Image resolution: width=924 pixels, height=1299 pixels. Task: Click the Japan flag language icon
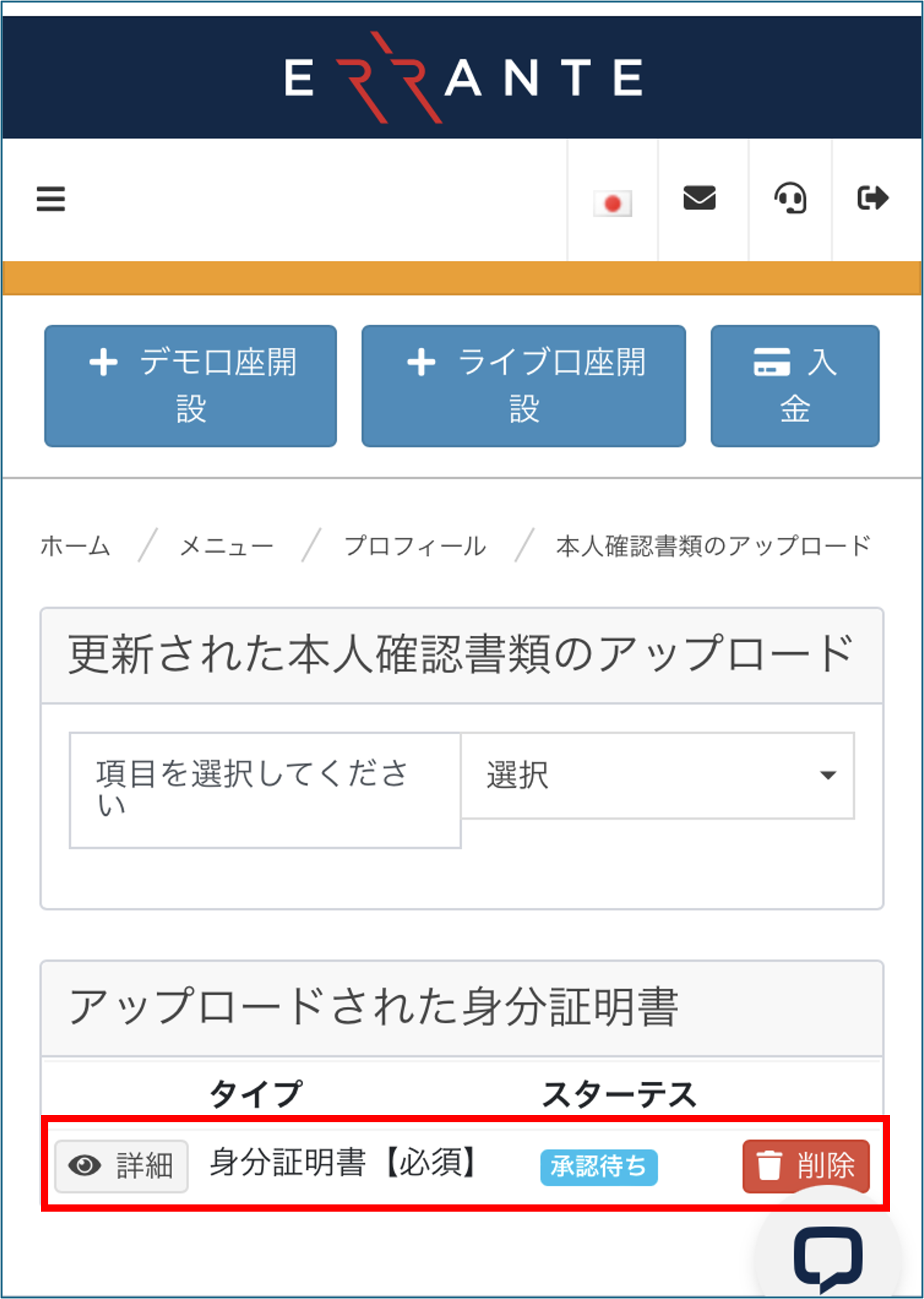click(612, 203)
